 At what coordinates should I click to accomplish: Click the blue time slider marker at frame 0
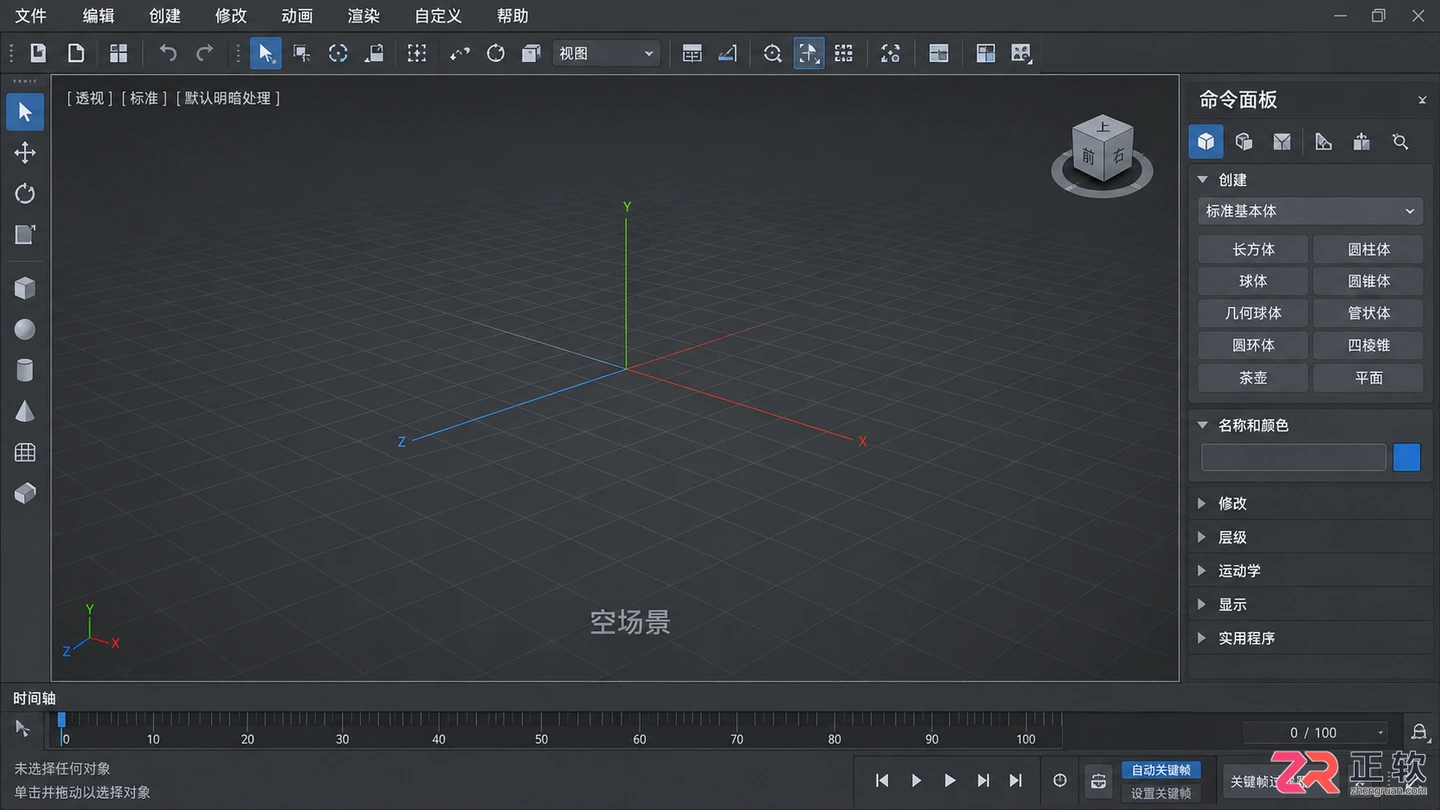(61, 720)
